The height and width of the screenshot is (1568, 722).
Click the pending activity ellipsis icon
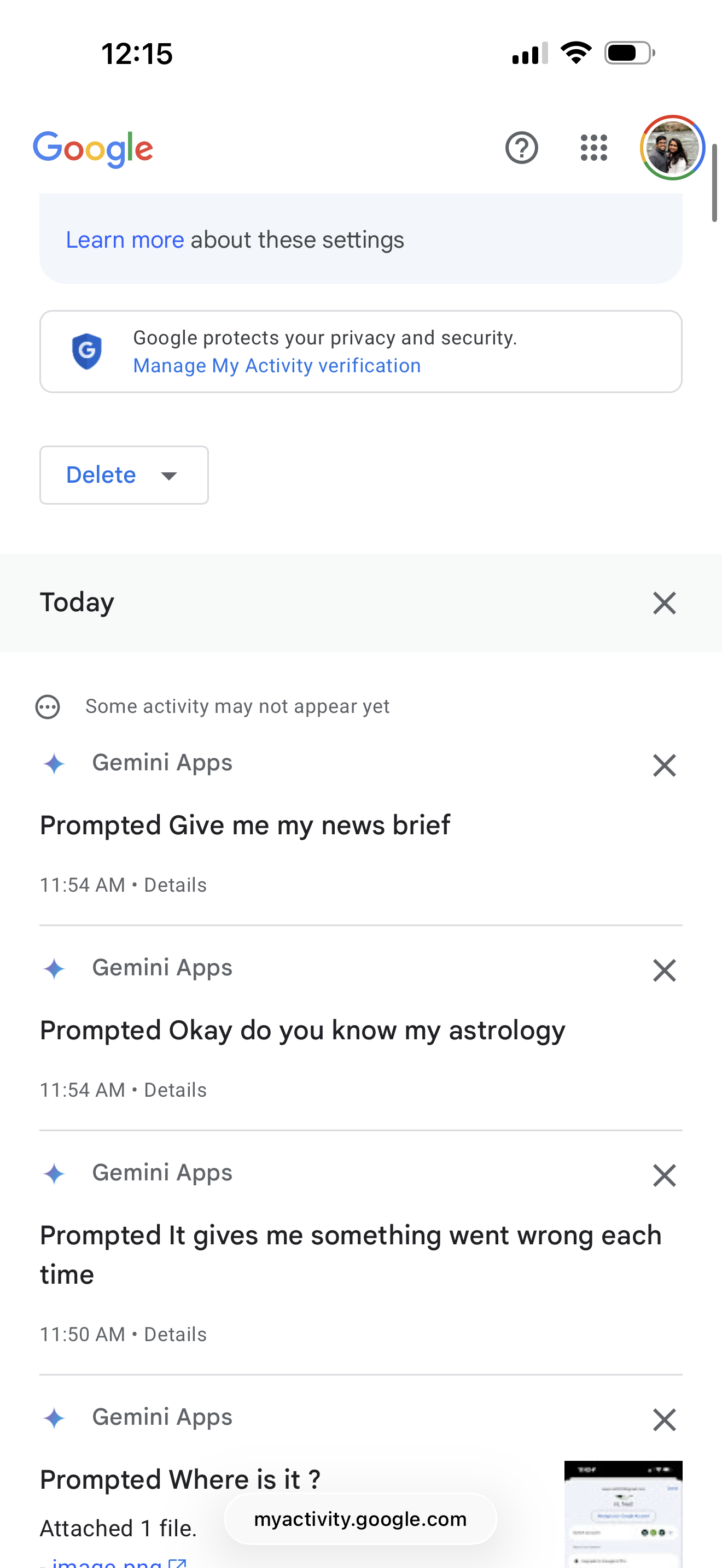[x=48, y=707]
